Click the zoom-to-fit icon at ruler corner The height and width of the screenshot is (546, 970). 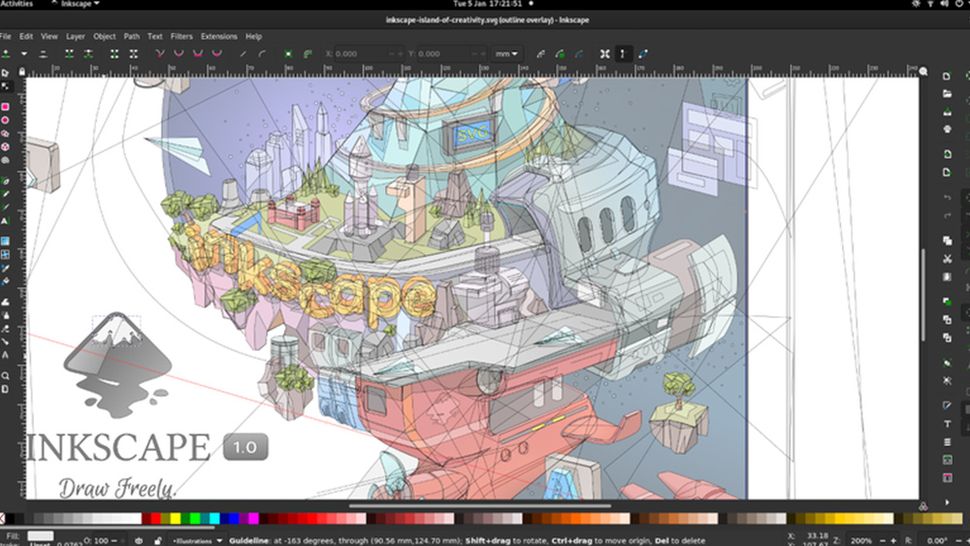[923, 72]
